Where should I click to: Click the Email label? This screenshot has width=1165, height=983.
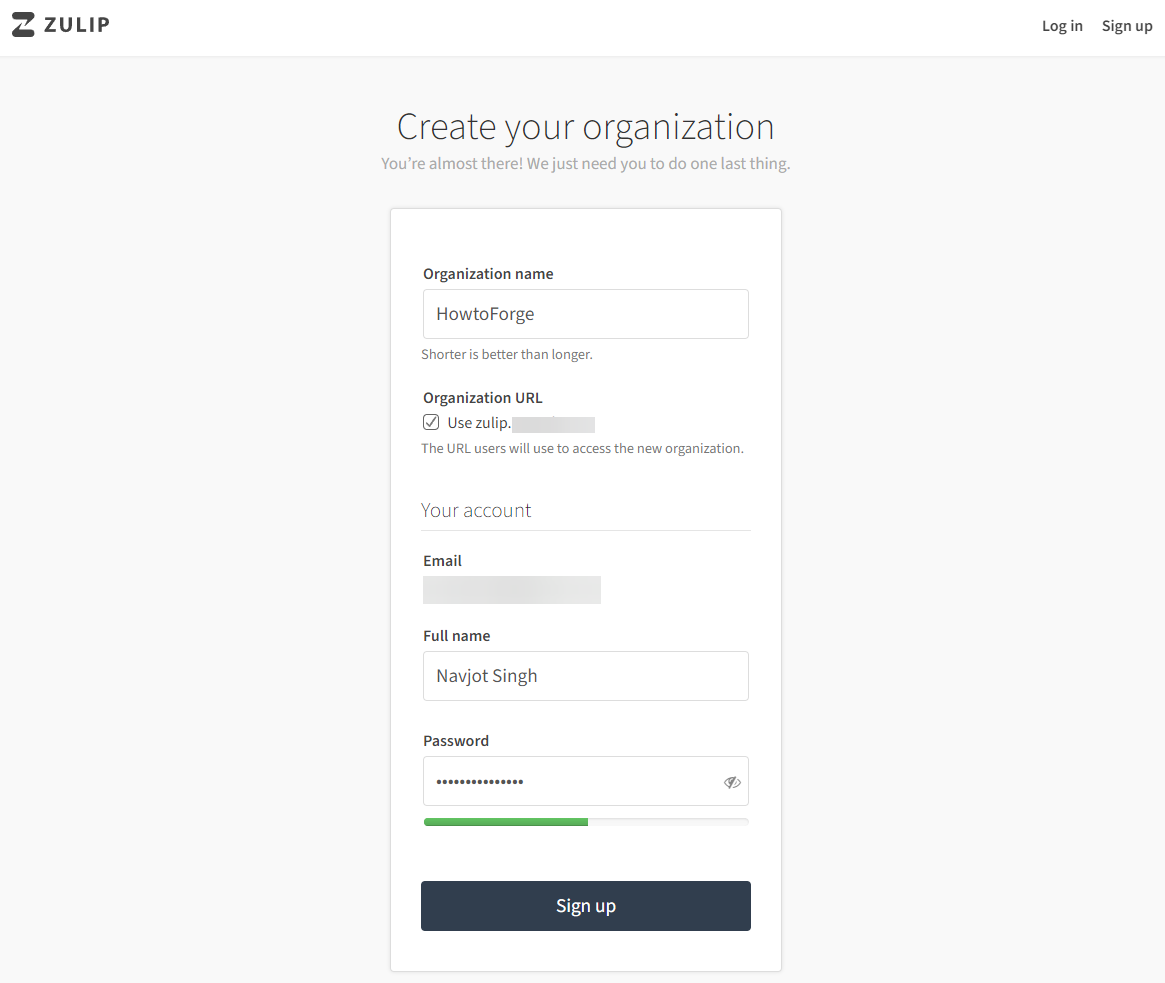[442, 561]
